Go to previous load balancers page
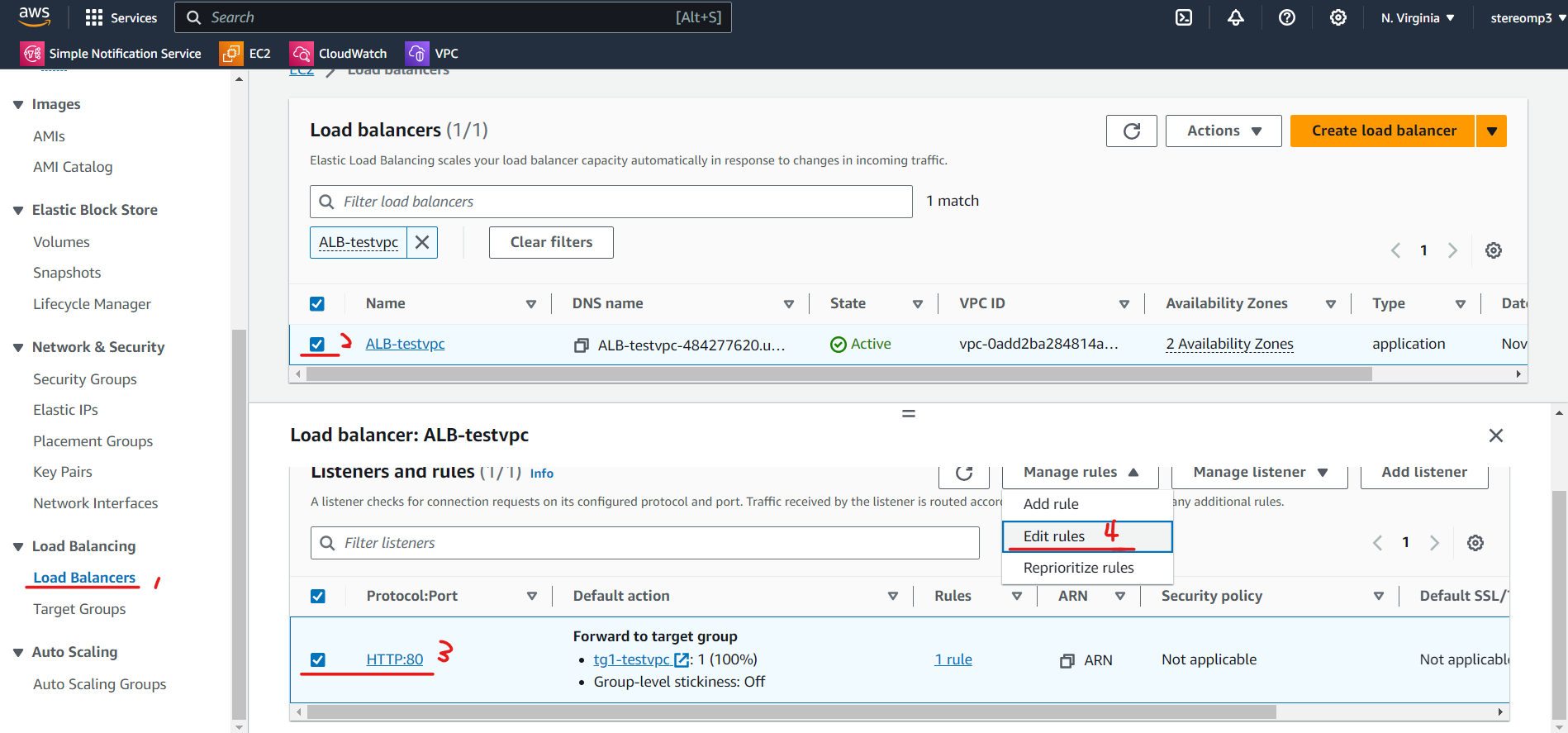 (1395, 250)
